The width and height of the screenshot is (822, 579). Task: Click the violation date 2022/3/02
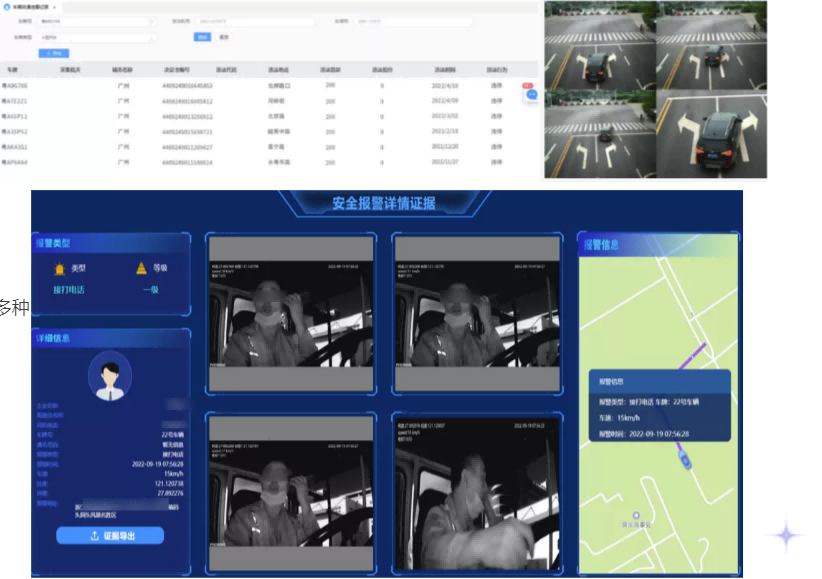pos(445,116)
